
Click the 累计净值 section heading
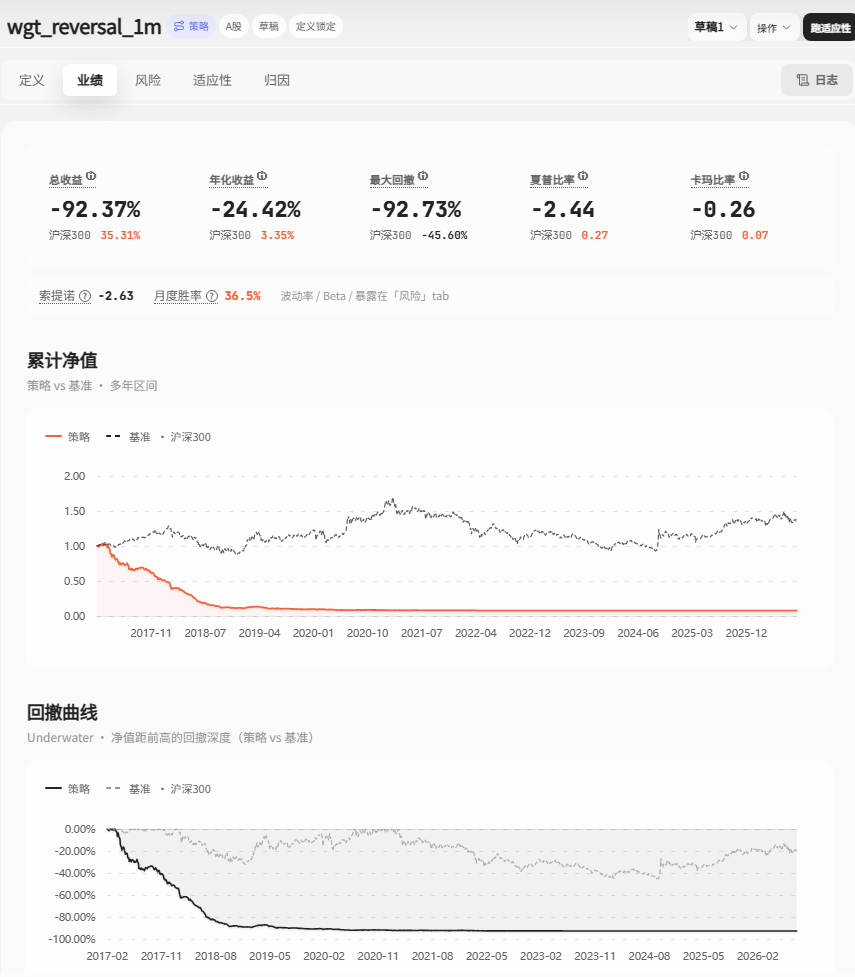tap(62, 361)
